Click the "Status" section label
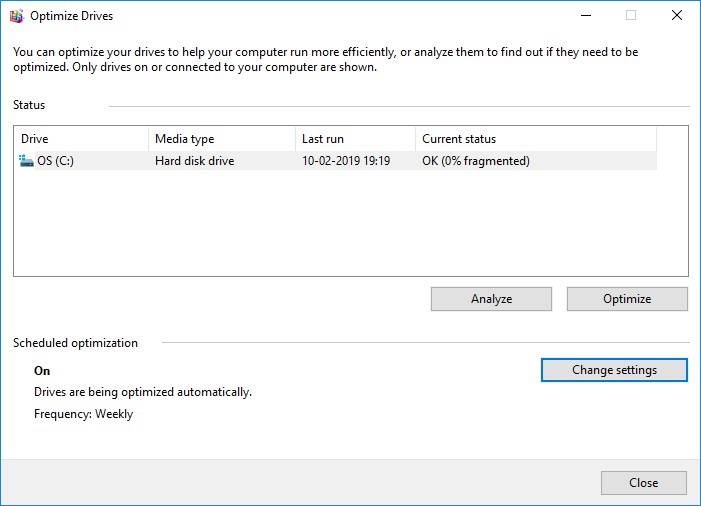 tap(29, 105)
